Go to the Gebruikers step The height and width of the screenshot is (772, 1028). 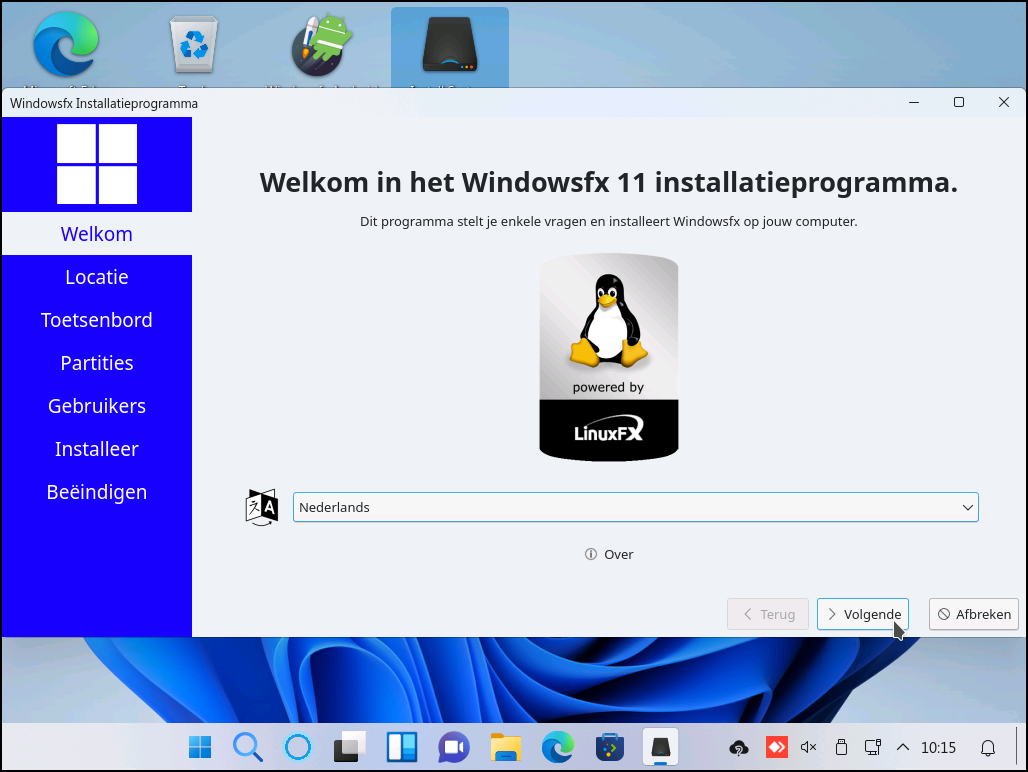[97, 406]
